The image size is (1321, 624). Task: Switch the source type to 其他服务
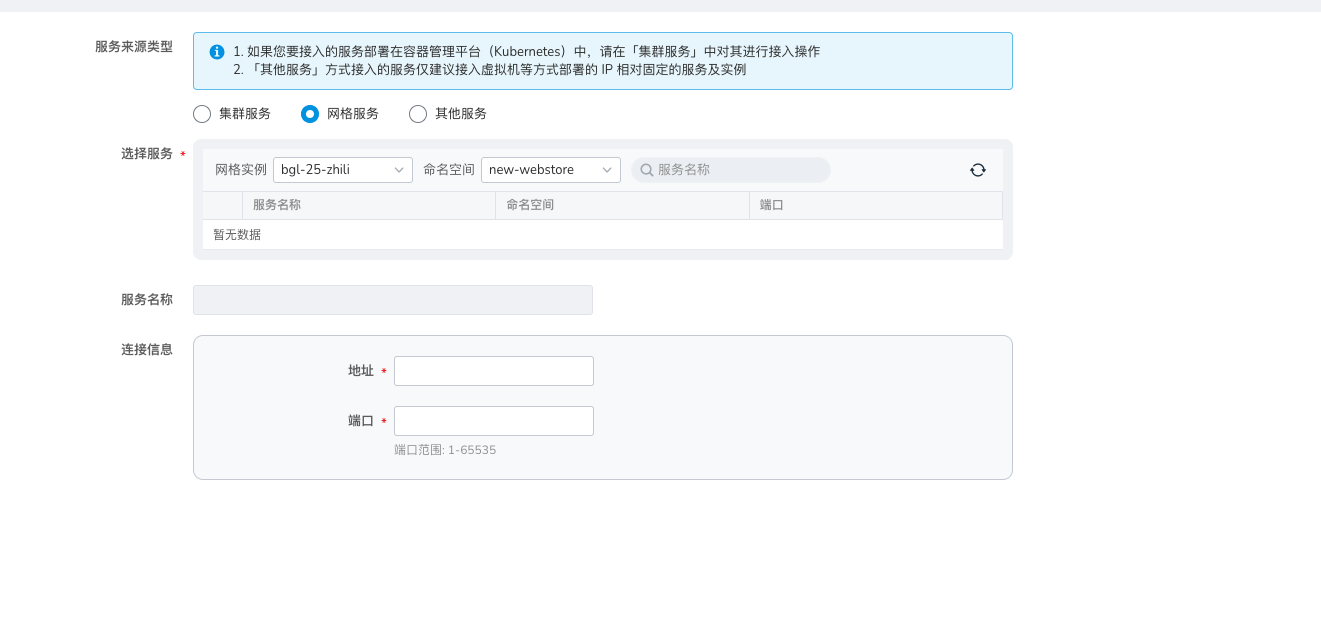pos(418,114)
